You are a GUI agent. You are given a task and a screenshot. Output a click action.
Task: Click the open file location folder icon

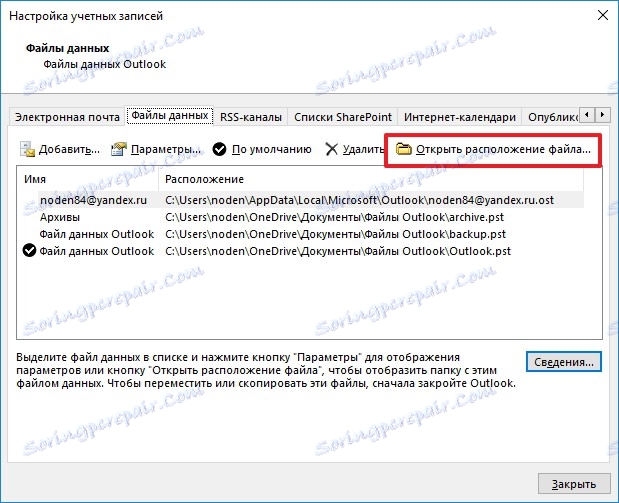point(403,149)
